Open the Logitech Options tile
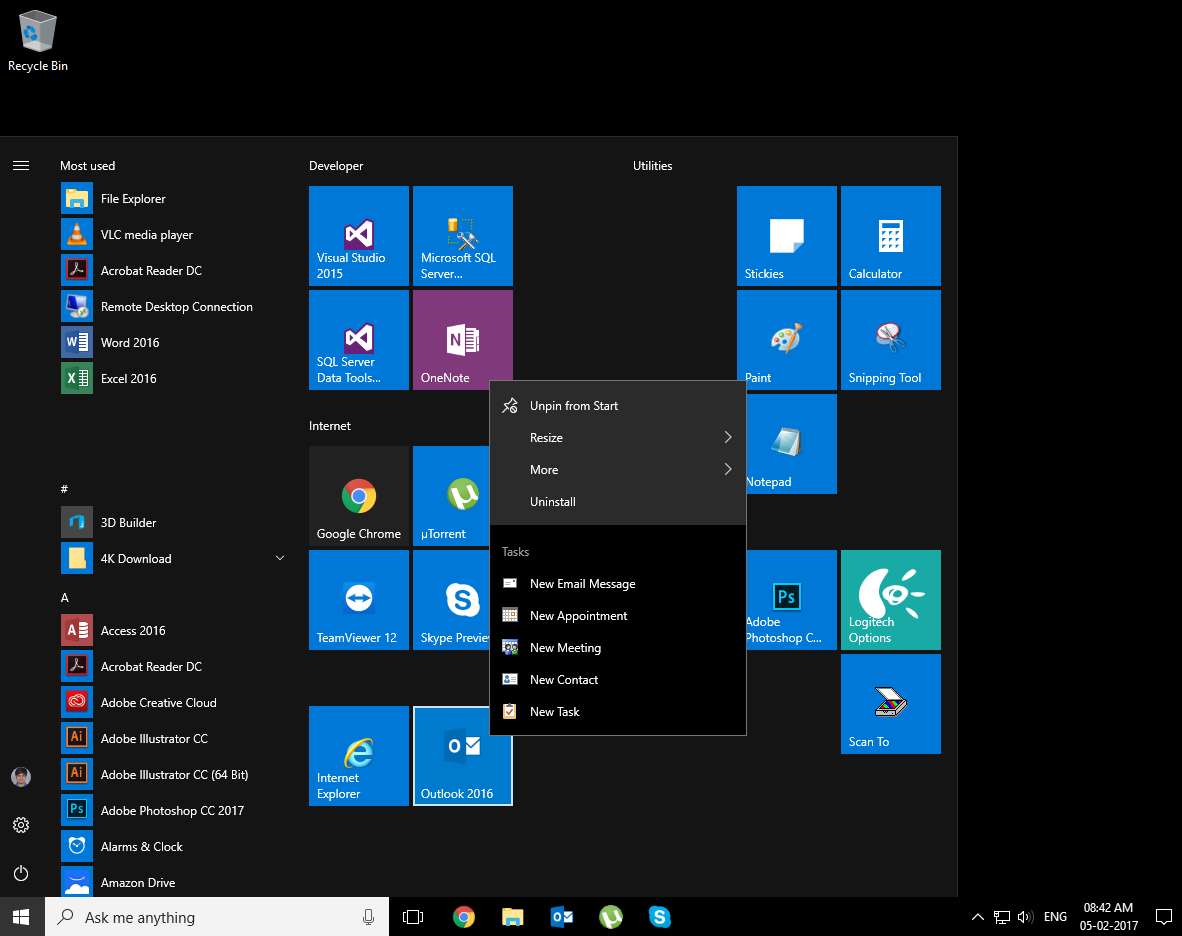The image size is (1182, 936). click(x=891, y=600)
